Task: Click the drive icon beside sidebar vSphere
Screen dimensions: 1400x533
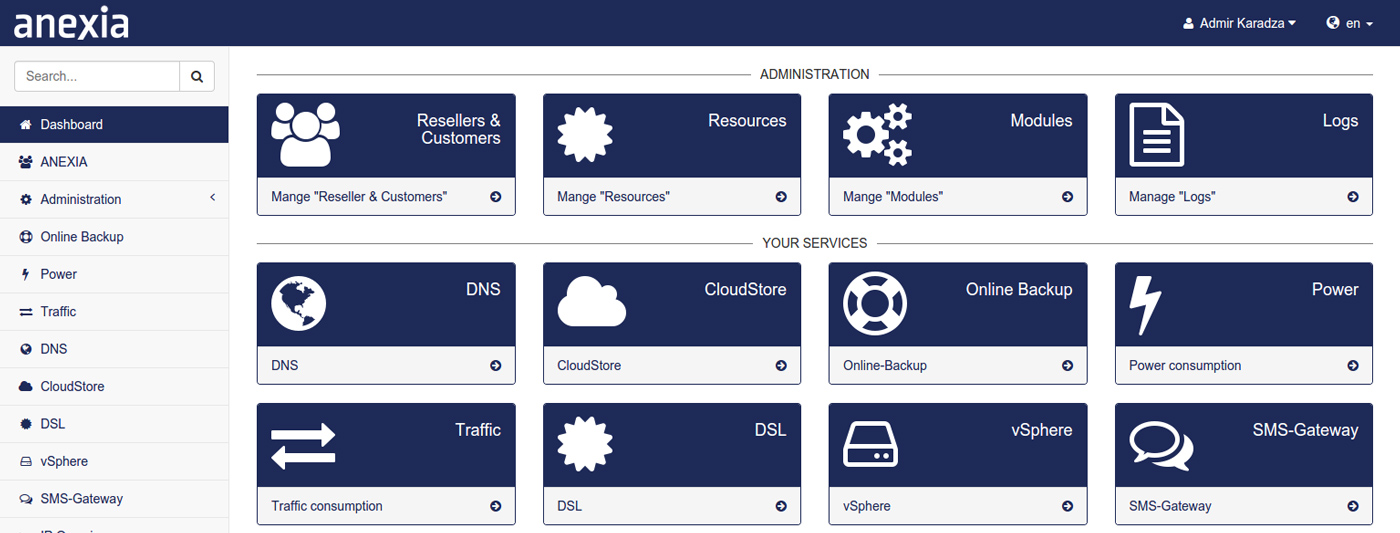Action: coord(26,461)
